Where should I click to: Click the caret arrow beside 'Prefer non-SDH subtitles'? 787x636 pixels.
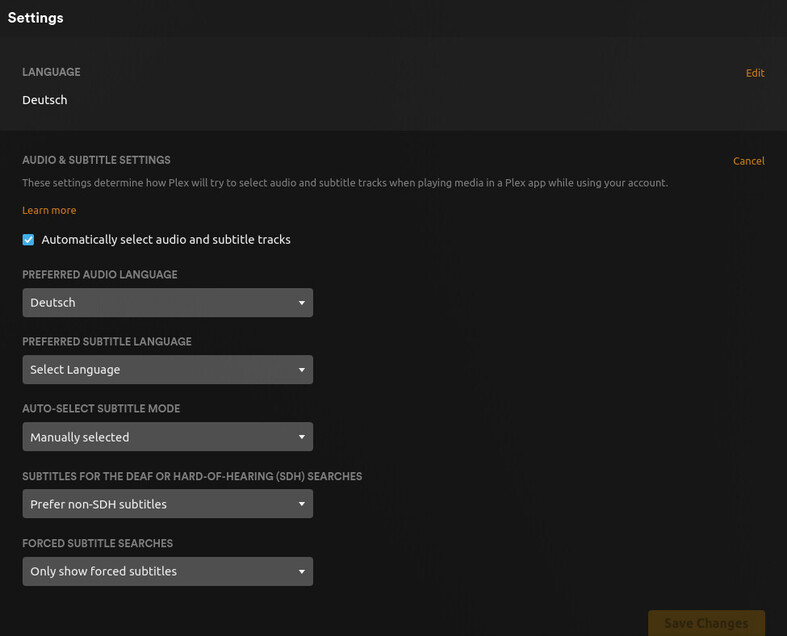(x=301, y=504)
